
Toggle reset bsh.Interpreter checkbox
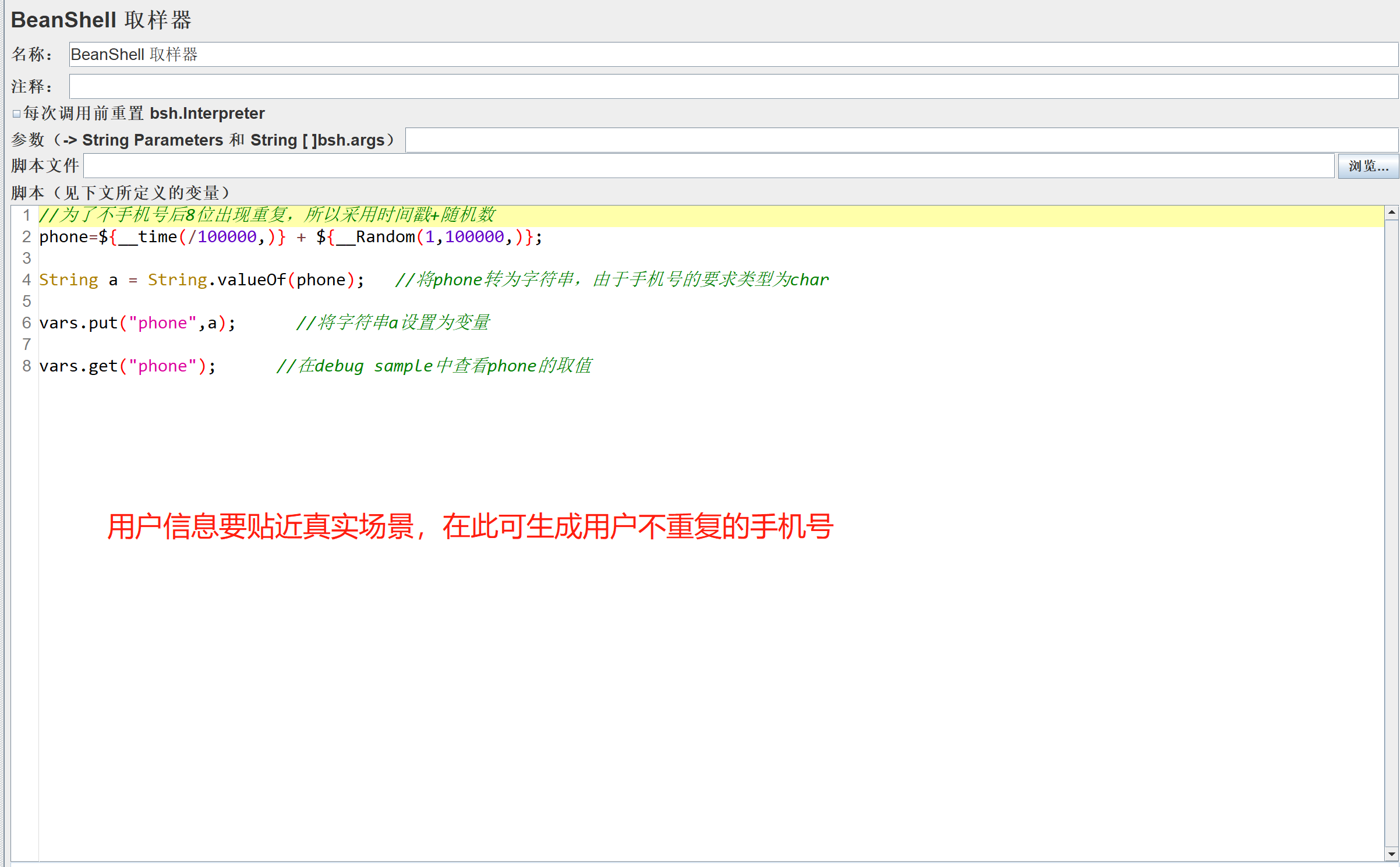point(17,114)
